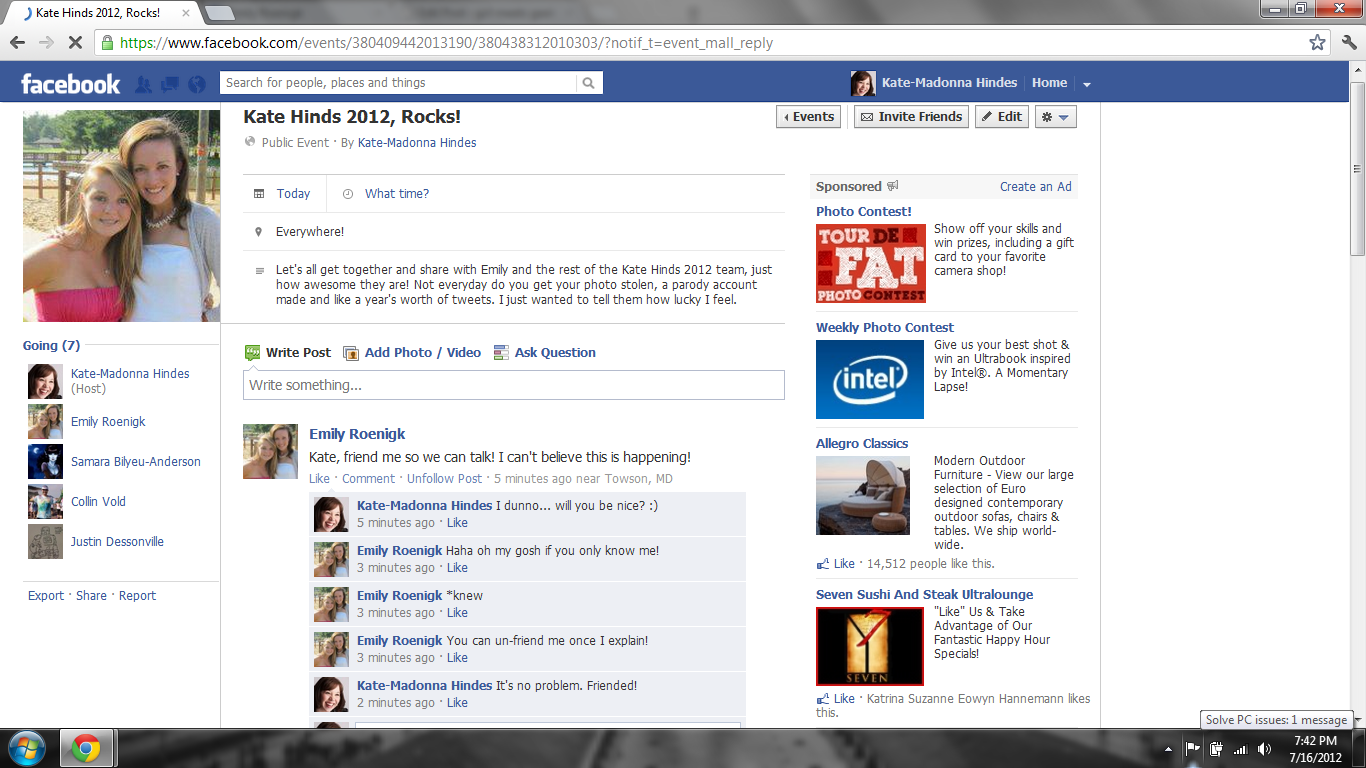Open the event settings gear dropdown

click(1055, 117)
